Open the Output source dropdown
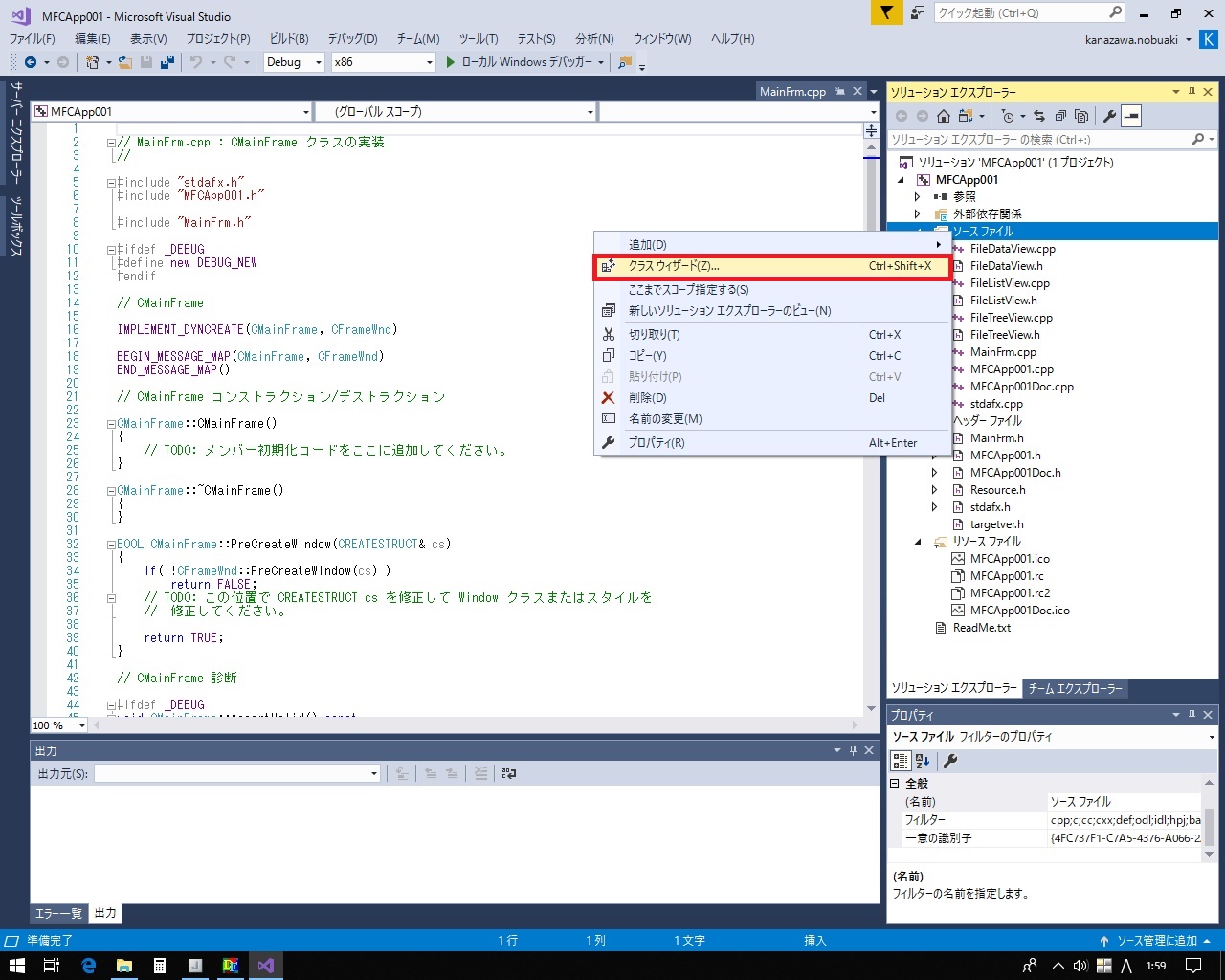 (x=237, y=773)
